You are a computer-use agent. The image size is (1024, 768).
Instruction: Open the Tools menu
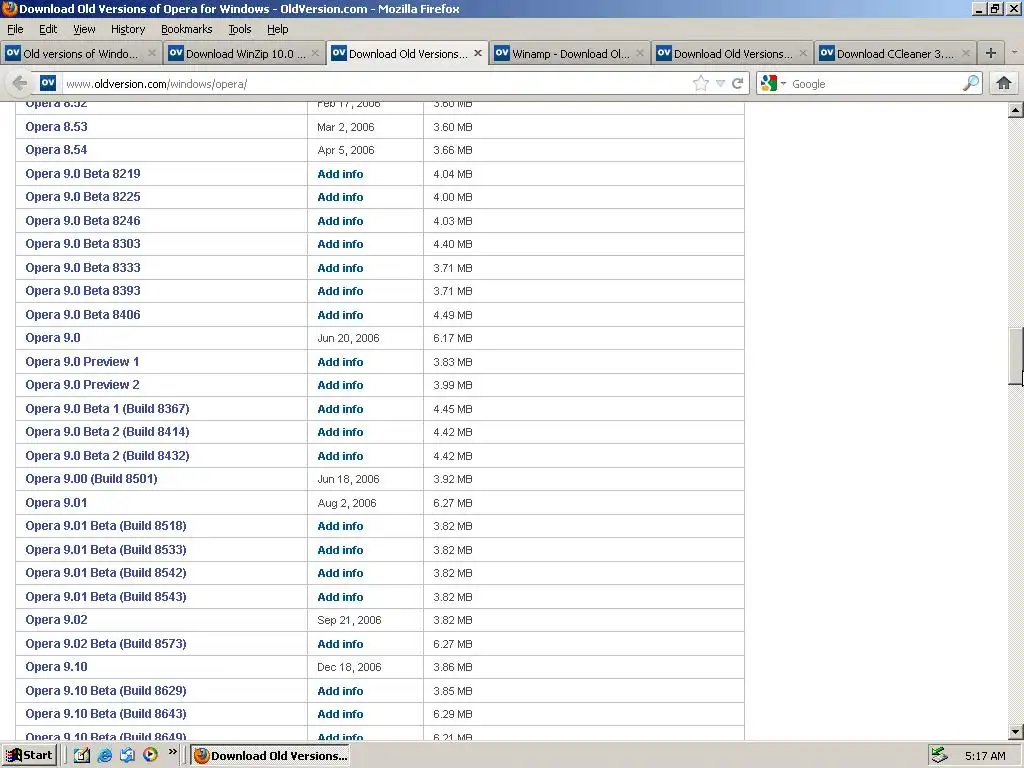pyautogui.click(x=240, y=29)
